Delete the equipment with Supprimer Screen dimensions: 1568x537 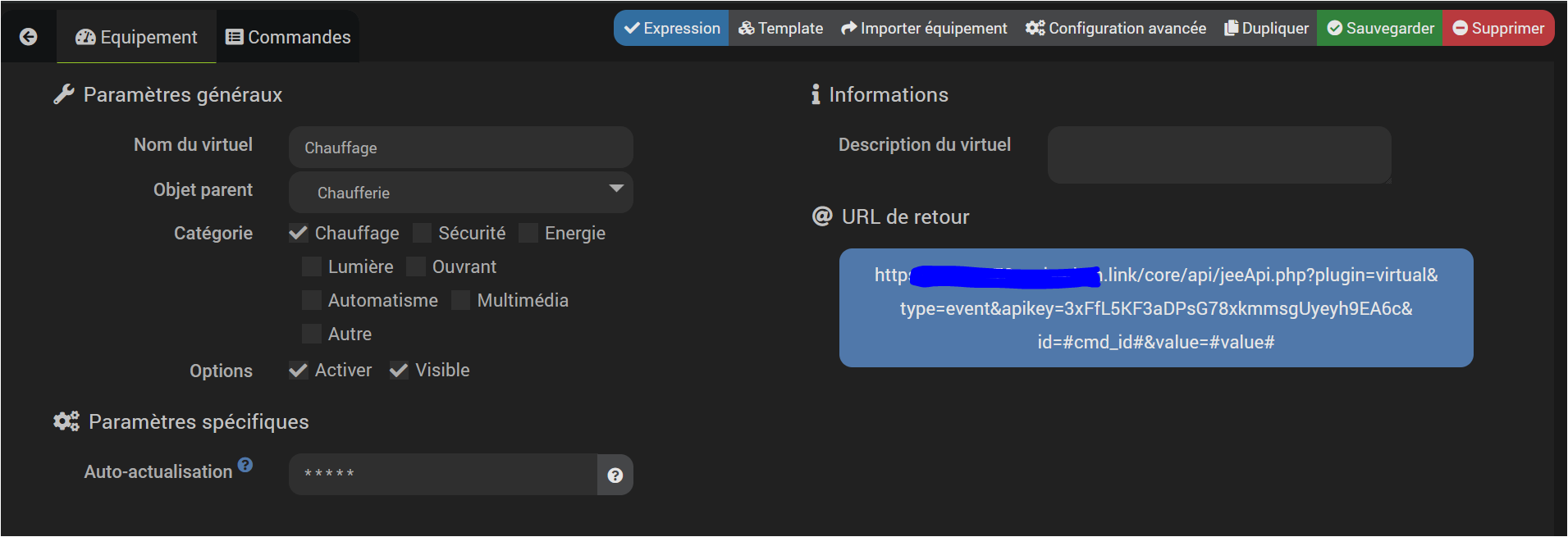point(1498,29)
